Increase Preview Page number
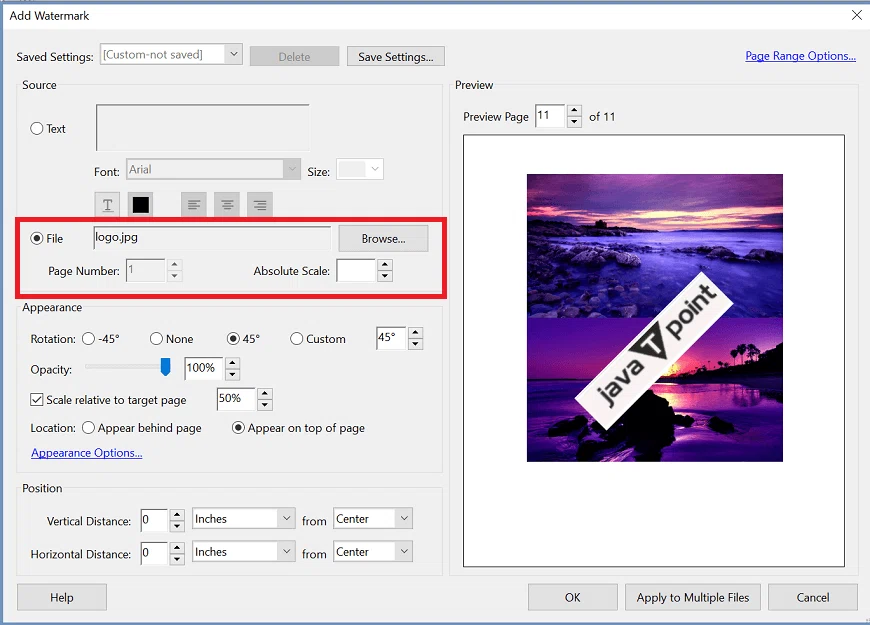Viewport: 870px width, 625px height. click(x=574, y=110)
